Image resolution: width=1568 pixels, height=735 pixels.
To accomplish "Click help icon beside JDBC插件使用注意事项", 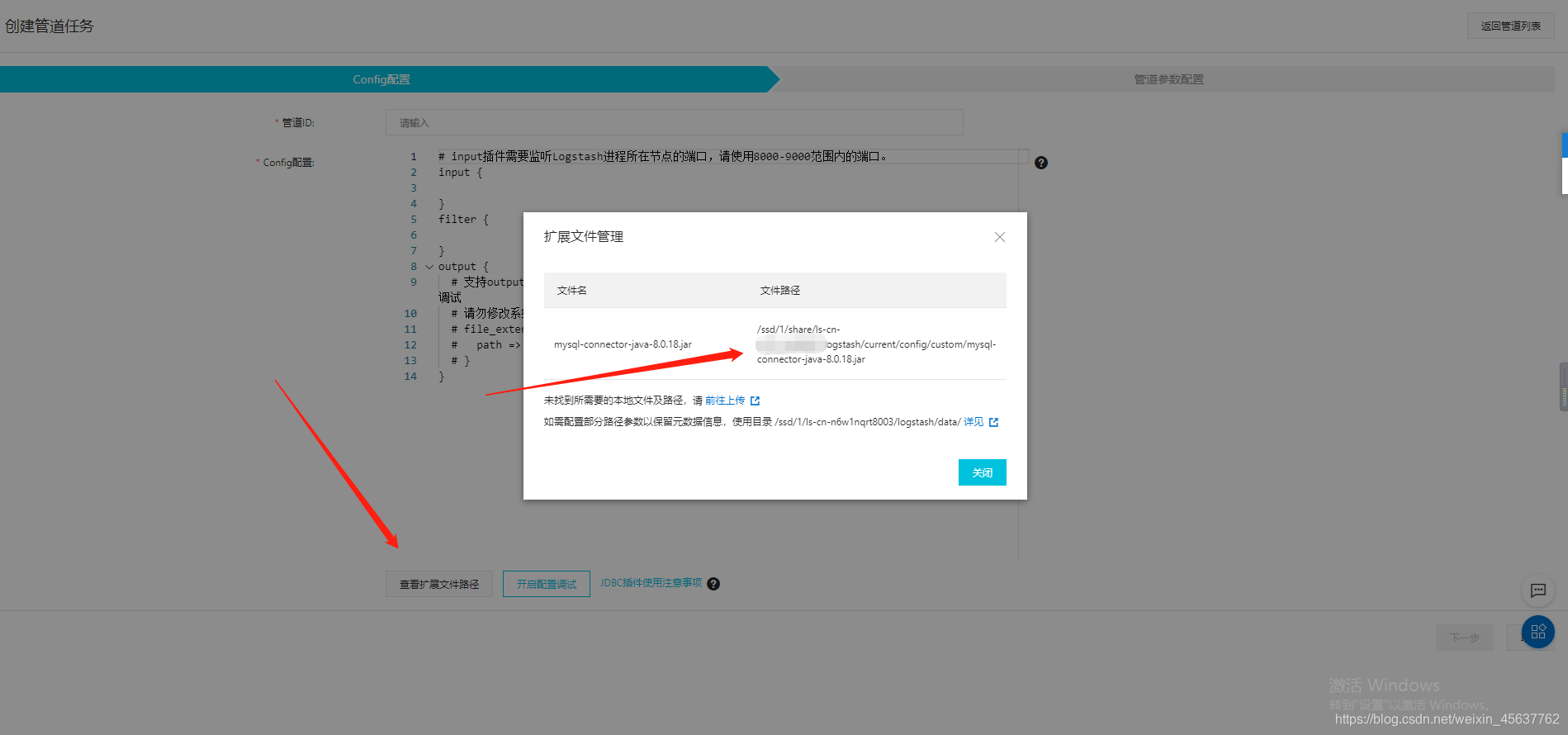I will [x=713, y=584].
